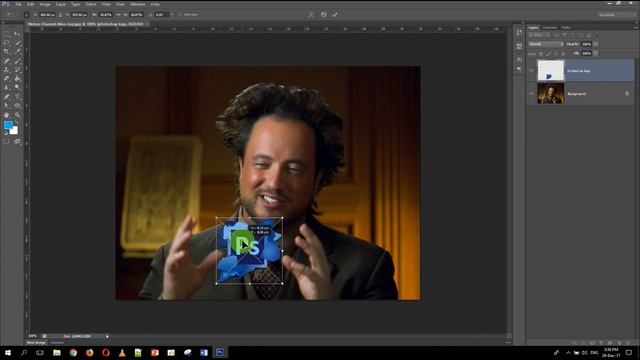Screen dimensions: 640x360
Task: Select the Crop tool
Action: tap(7, 52)
